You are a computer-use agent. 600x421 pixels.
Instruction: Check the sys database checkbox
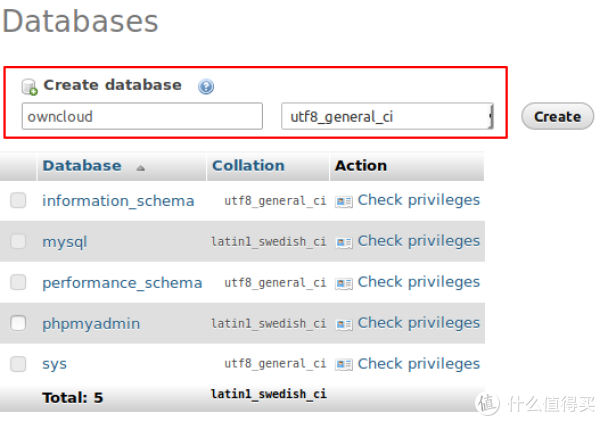(18, 364)
